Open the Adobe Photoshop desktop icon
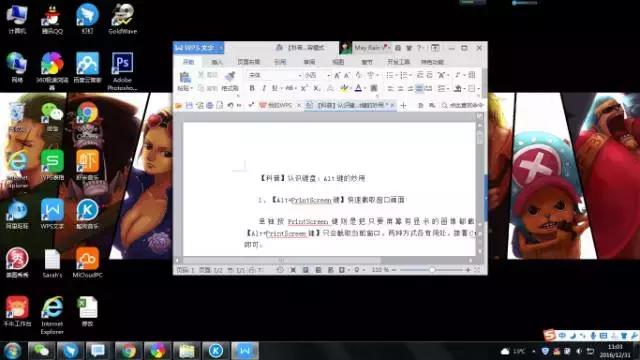Image resolution: width=640 pixels, height=360 pixels. [x=122, y=71]
